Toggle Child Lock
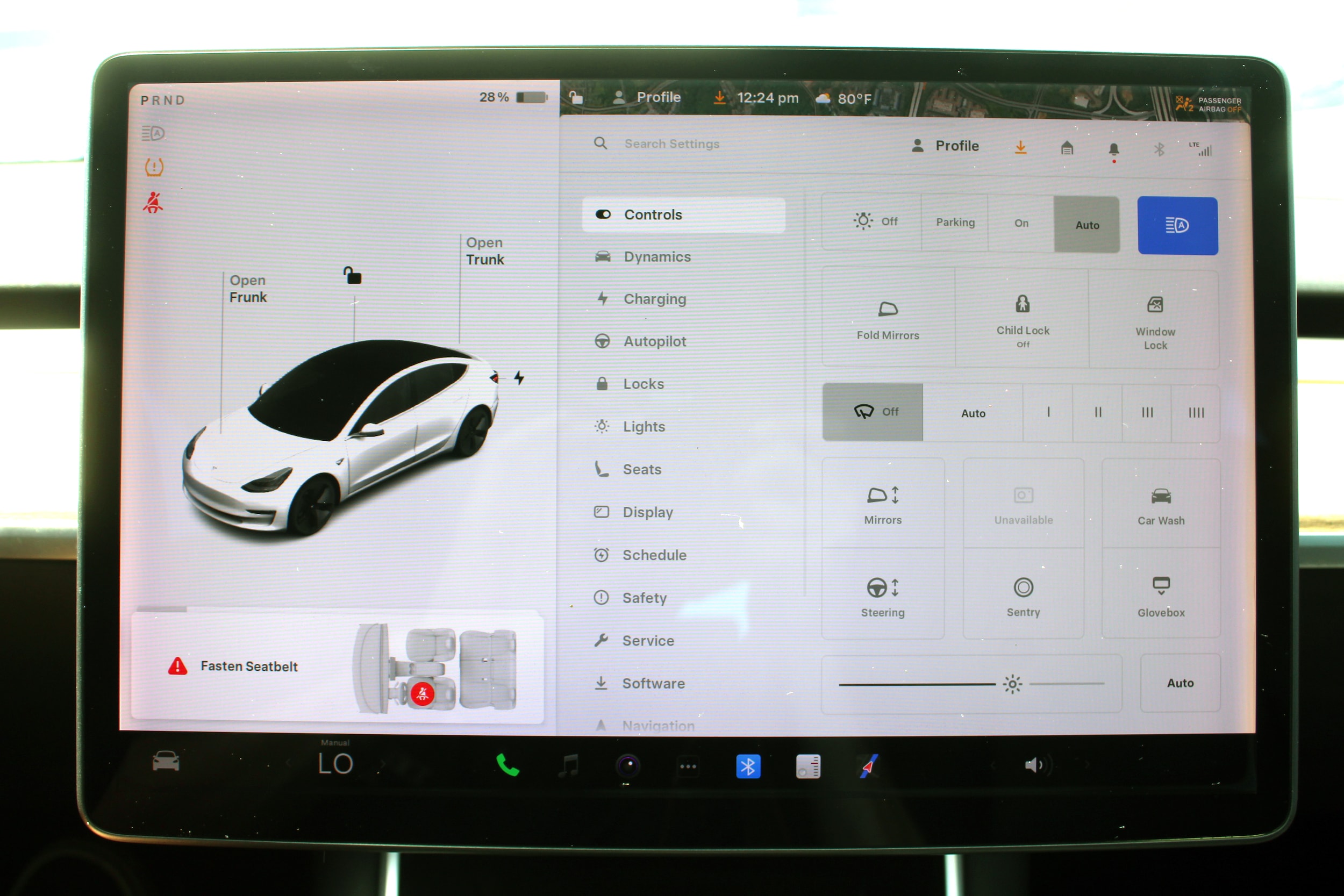Image resolution: width=1344 pixels, height=896 pixels. [1023, 318]
